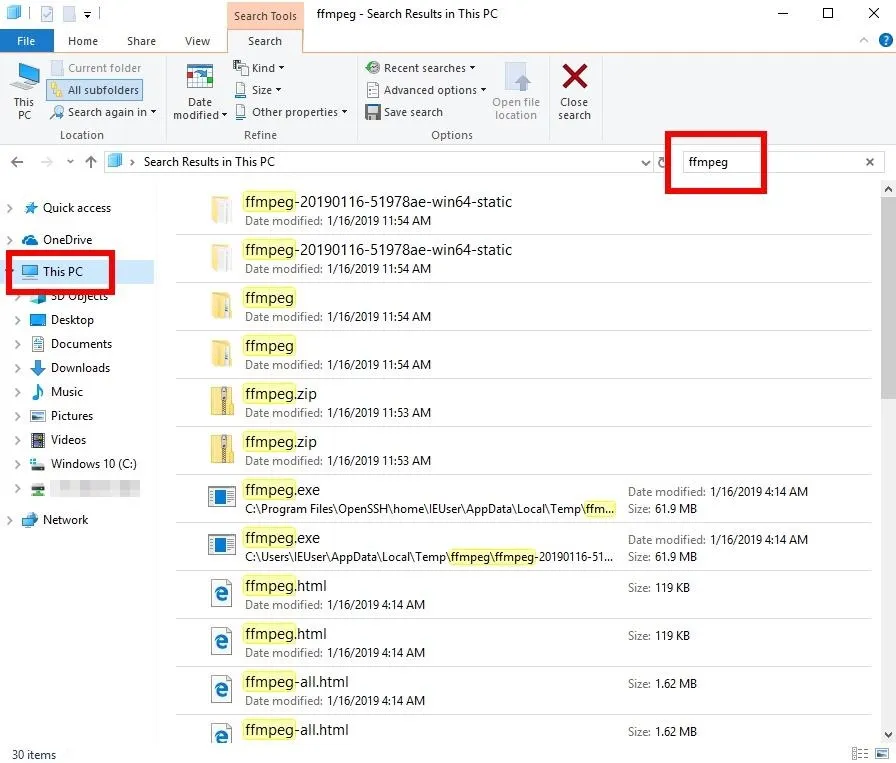The width and height of the screenshot is (896, 763).
Task: Collapse the ribbon with the chevron
Action: pyautogui.click(x=863, y=40)
